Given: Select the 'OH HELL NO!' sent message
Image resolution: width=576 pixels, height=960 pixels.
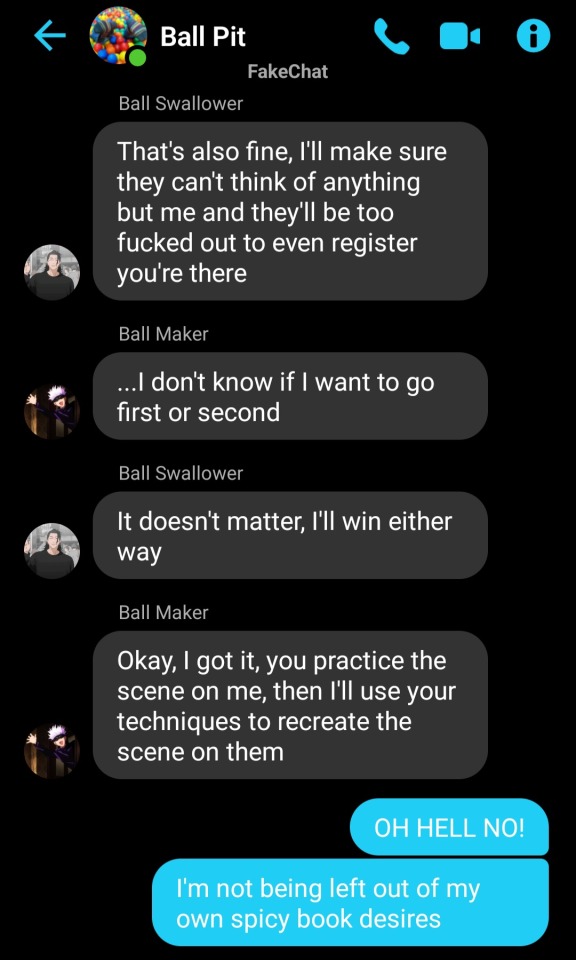Looking at the screenshot, I should (449, 827).
